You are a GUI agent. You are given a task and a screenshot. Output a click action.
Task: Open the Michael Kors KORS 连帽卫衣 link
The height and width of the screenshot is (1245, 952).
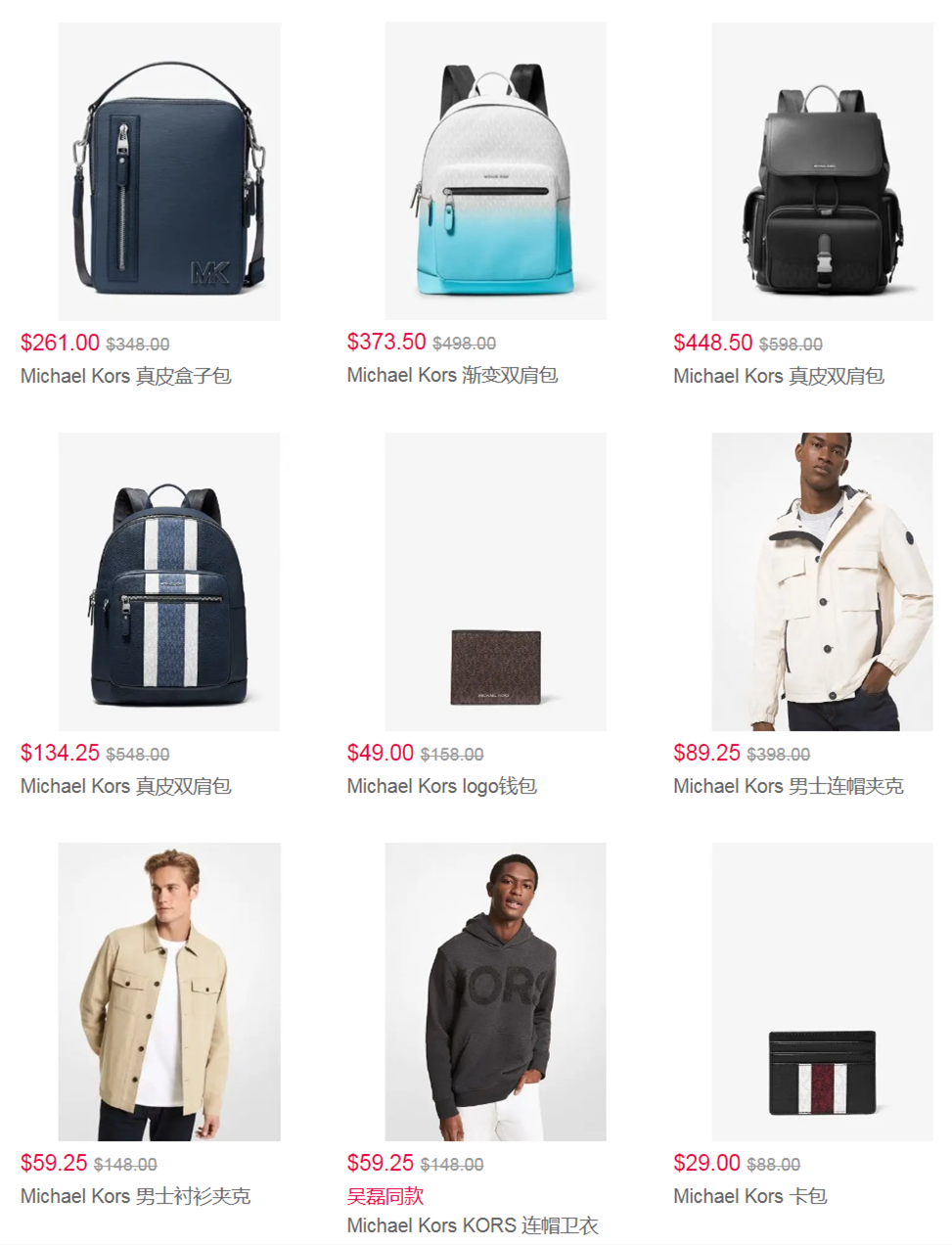473,1225
